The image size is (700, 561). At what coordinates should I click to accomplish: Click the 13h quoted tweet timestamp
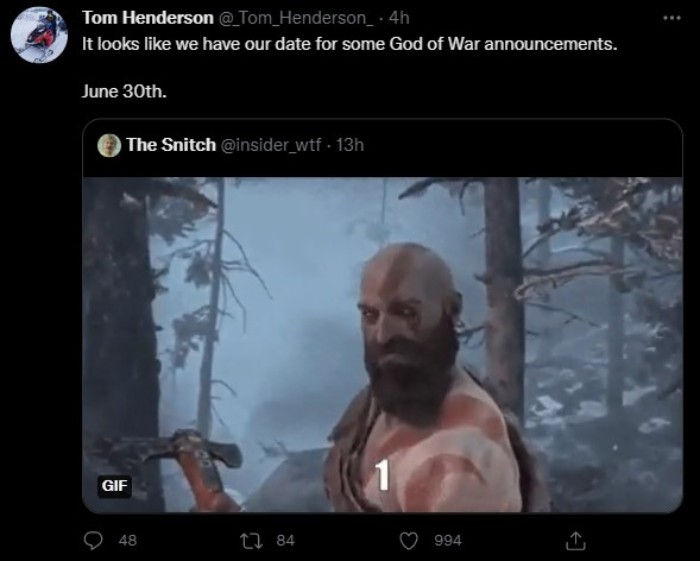351,145
